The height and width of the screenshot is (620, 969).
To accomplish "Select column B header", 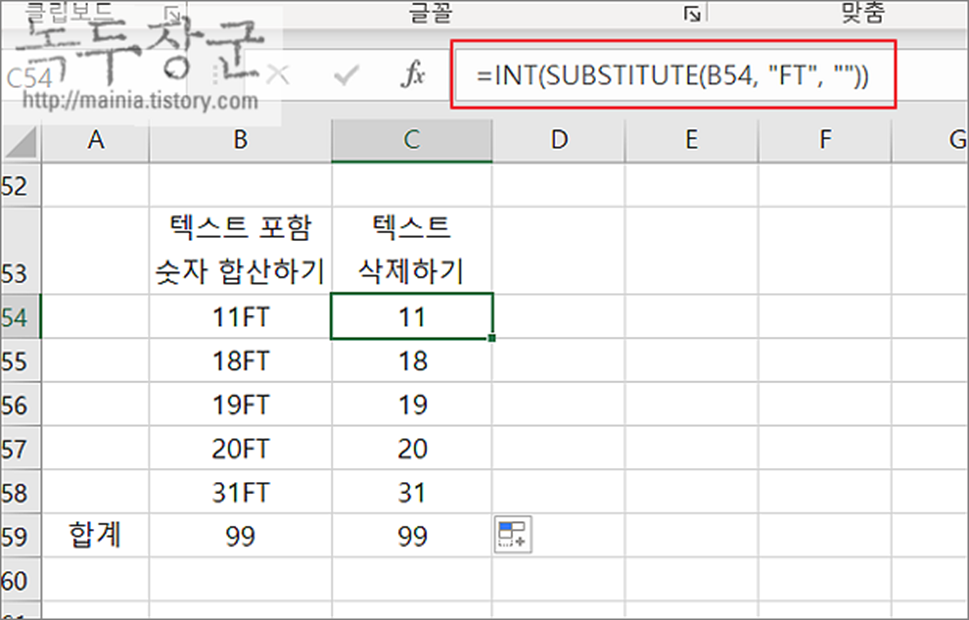I will 240,141.
